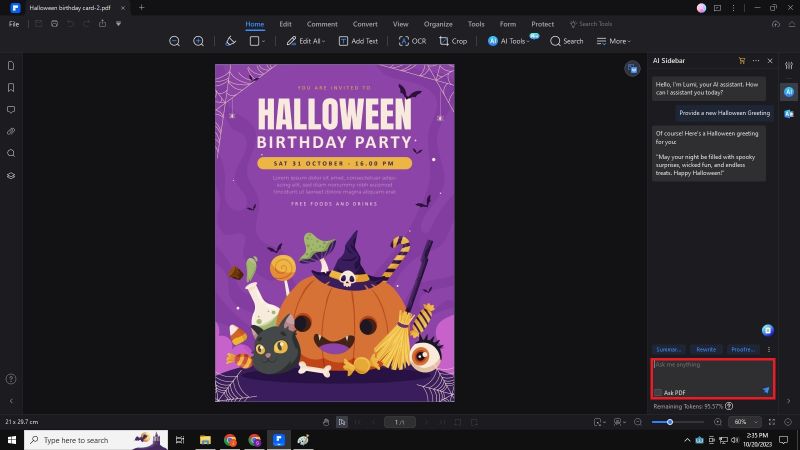This screenshot has height=450, width=800.
Task: Open the attachments panel paperclip icon
Action: point(11,131)
